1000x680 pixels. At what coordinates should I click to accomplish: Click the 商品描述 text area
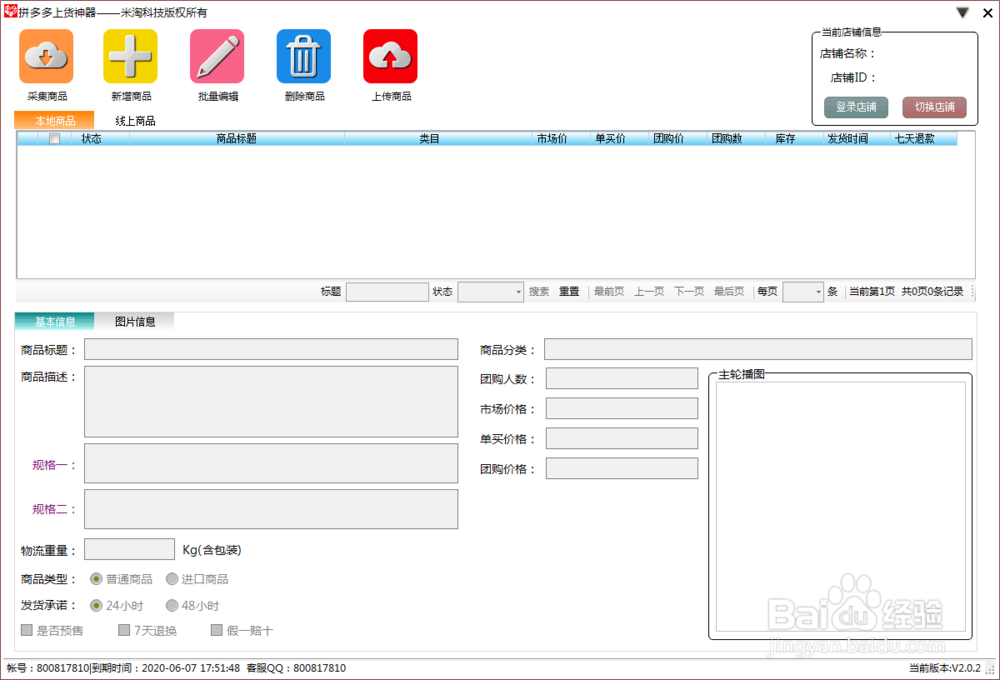click(271, 401)
